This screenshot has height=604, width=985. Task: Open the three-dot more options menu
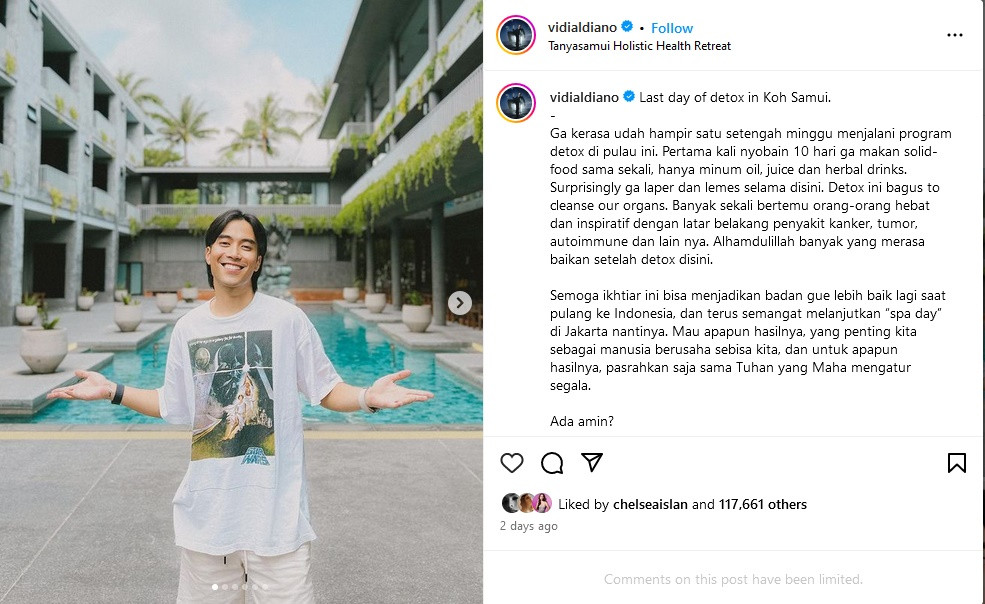click(x=955, y=35)
